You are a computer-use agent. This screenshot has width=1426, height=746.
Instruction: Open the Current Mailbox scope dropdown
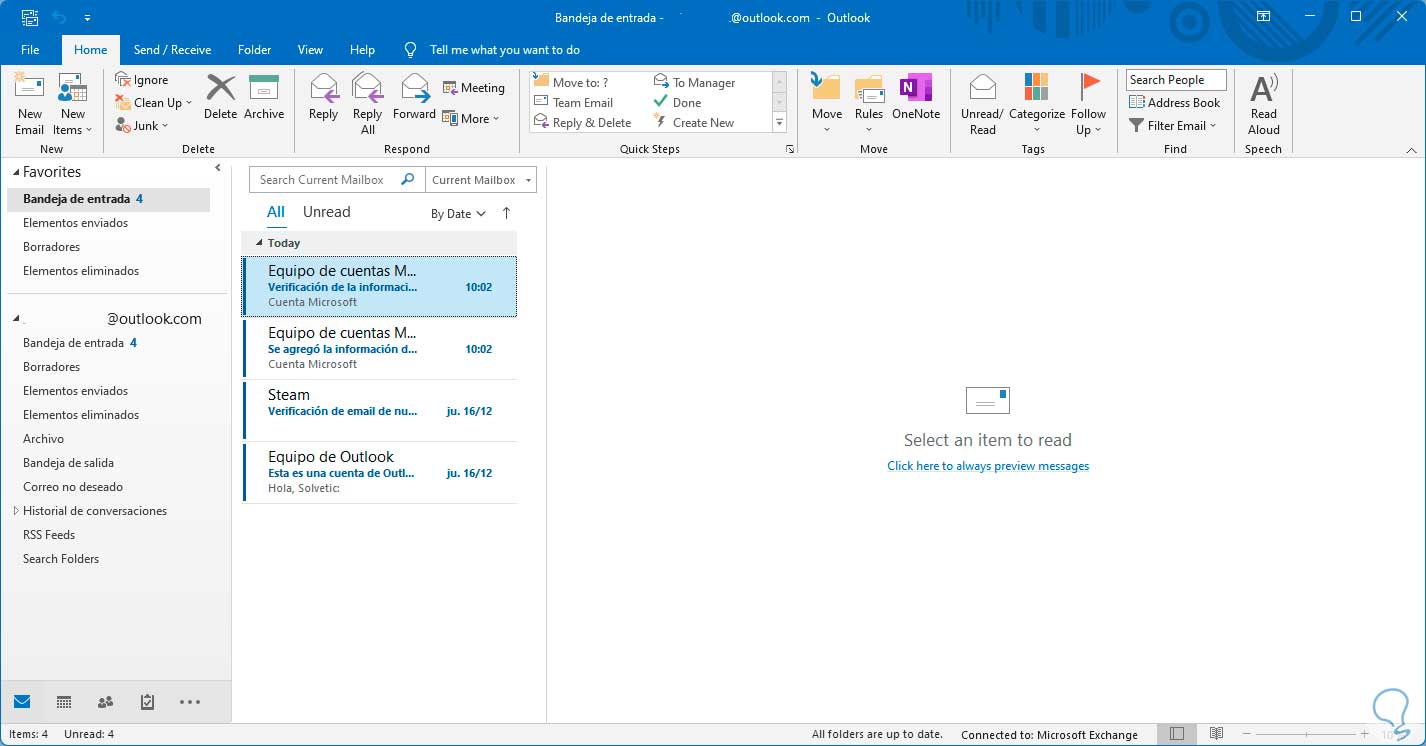[x=481, y=180]
